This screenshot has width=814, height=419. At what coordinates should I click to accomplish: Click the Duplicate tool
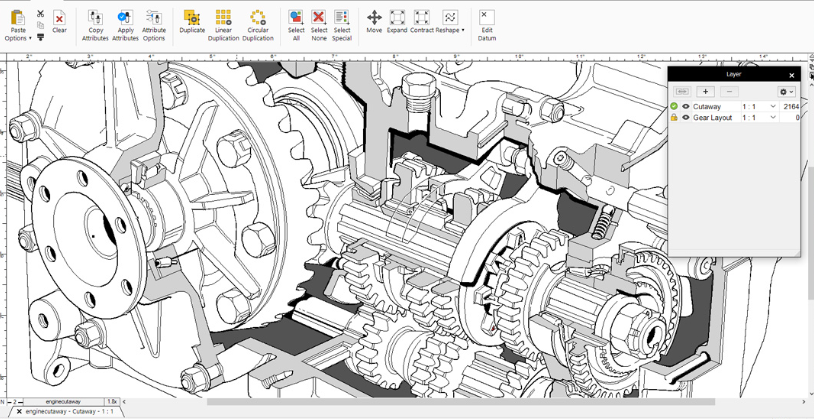click(192, 21)
